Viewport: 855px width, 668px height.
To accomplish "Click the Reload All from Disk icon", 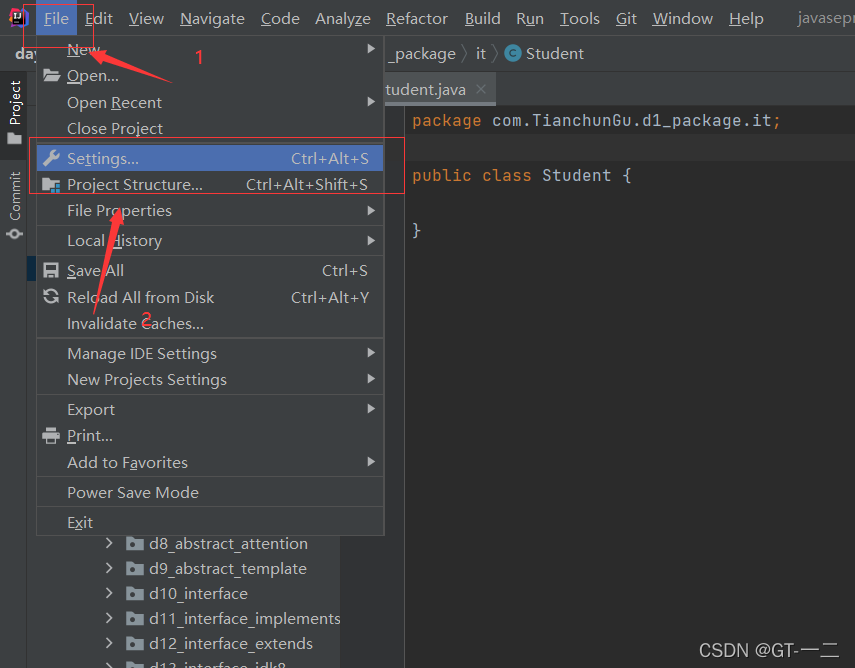I will click(x=51, y=297).
